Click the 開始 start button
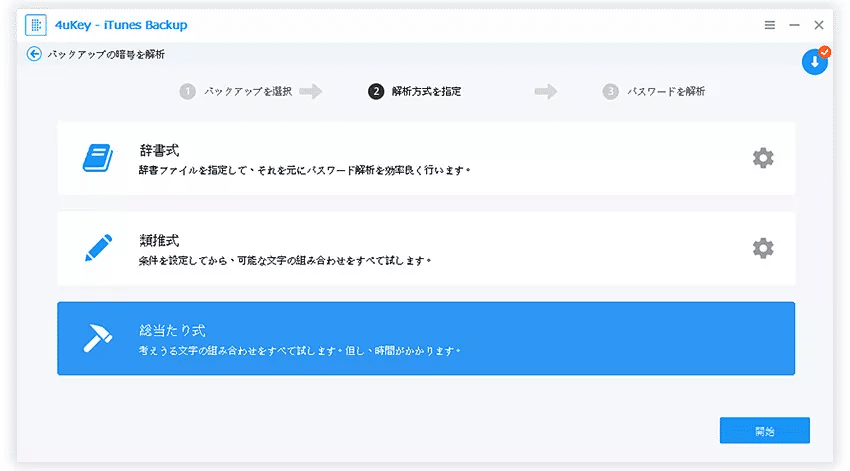 (764, 430)
